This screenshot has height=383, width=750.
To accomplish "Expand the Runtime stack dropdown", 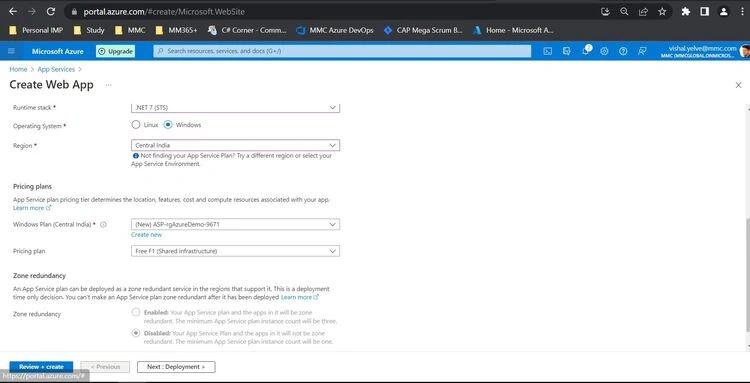I will 235,108.
